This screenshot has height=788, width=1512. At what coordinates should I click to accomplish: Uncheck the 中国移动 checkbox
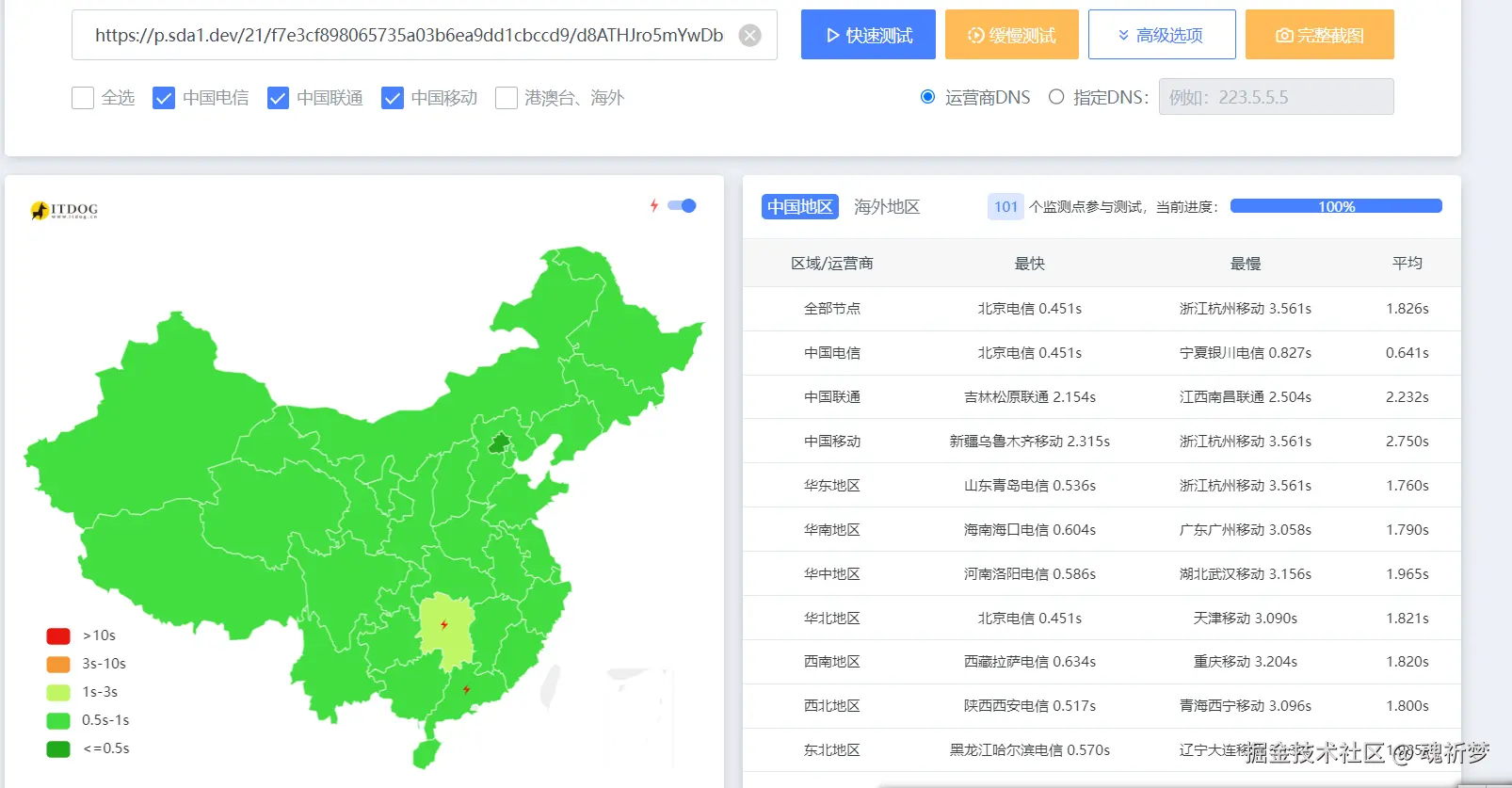pos(393,98)
